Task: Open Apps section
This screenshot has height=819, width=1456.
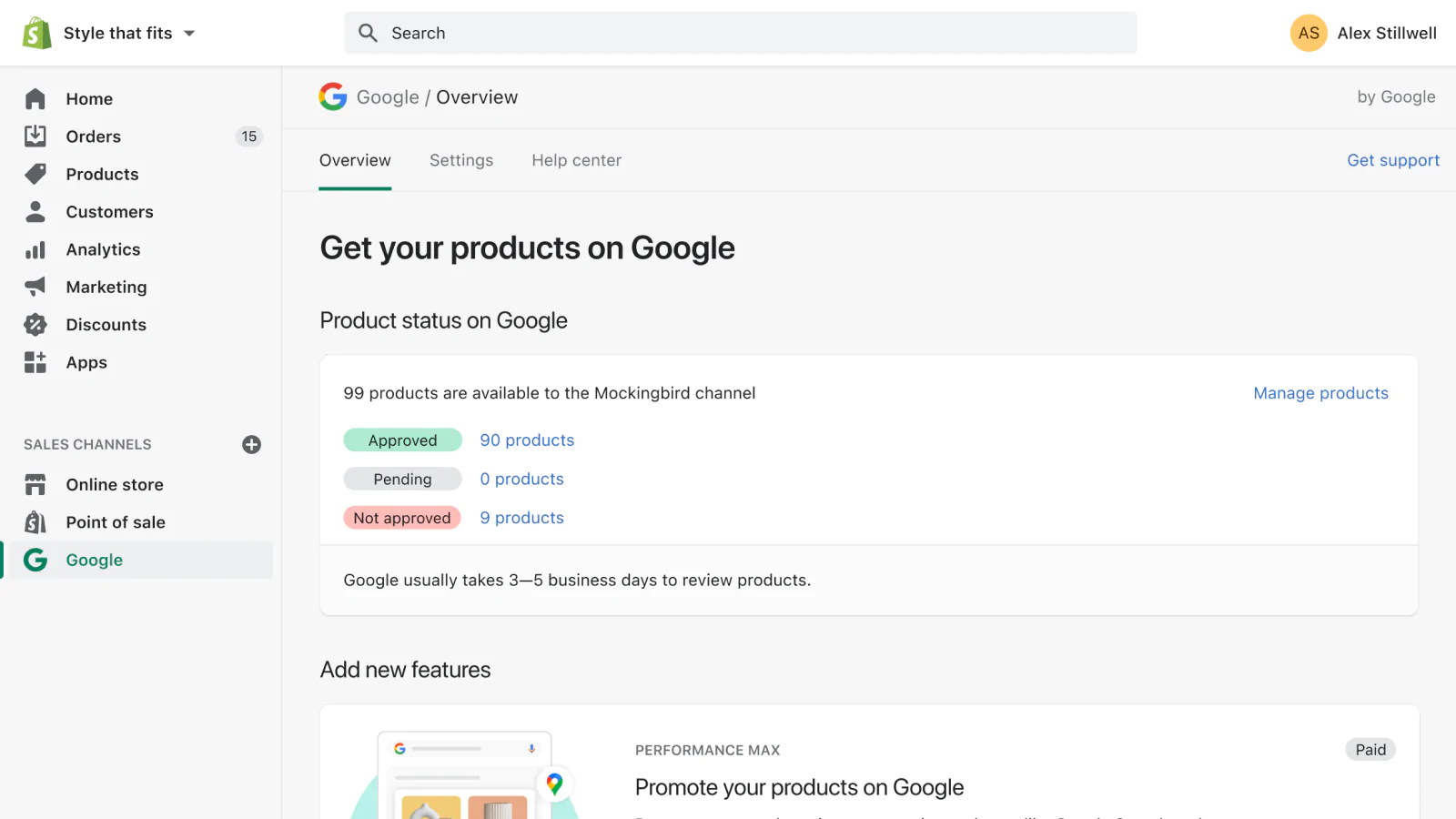Action: 86,362
